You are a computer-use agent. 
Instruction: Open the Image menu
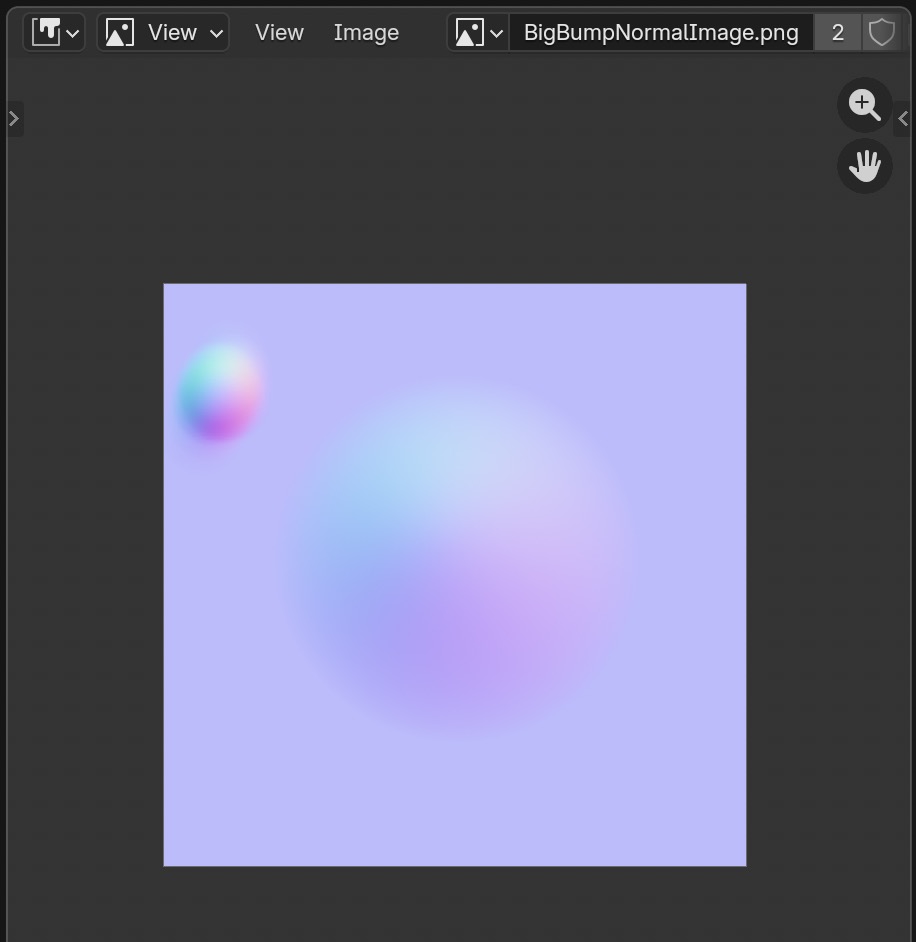366,32
